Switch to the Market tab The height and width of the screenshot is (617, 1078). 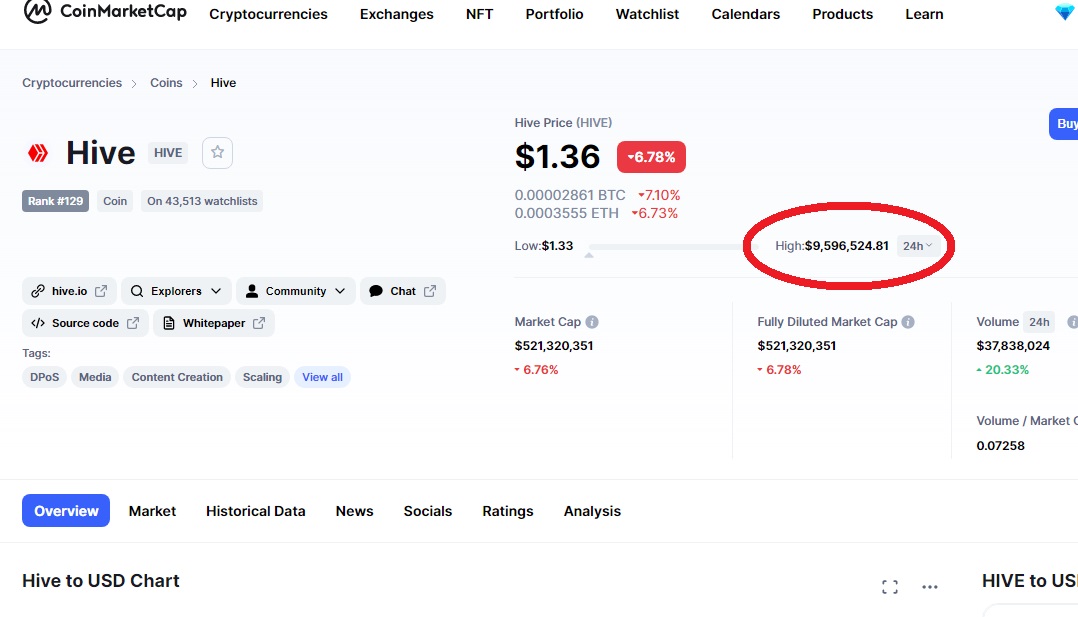click(x=152, y=511)
